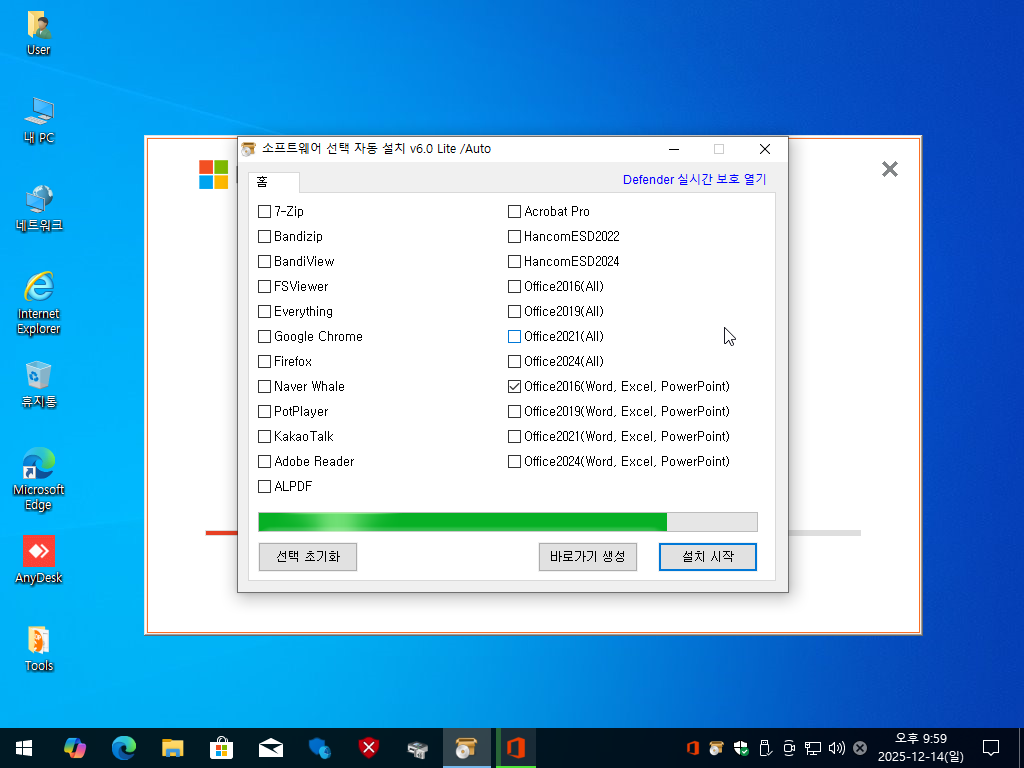Uncheck Office2016(Word, Excel, PowerPoint)

(515, 387)
